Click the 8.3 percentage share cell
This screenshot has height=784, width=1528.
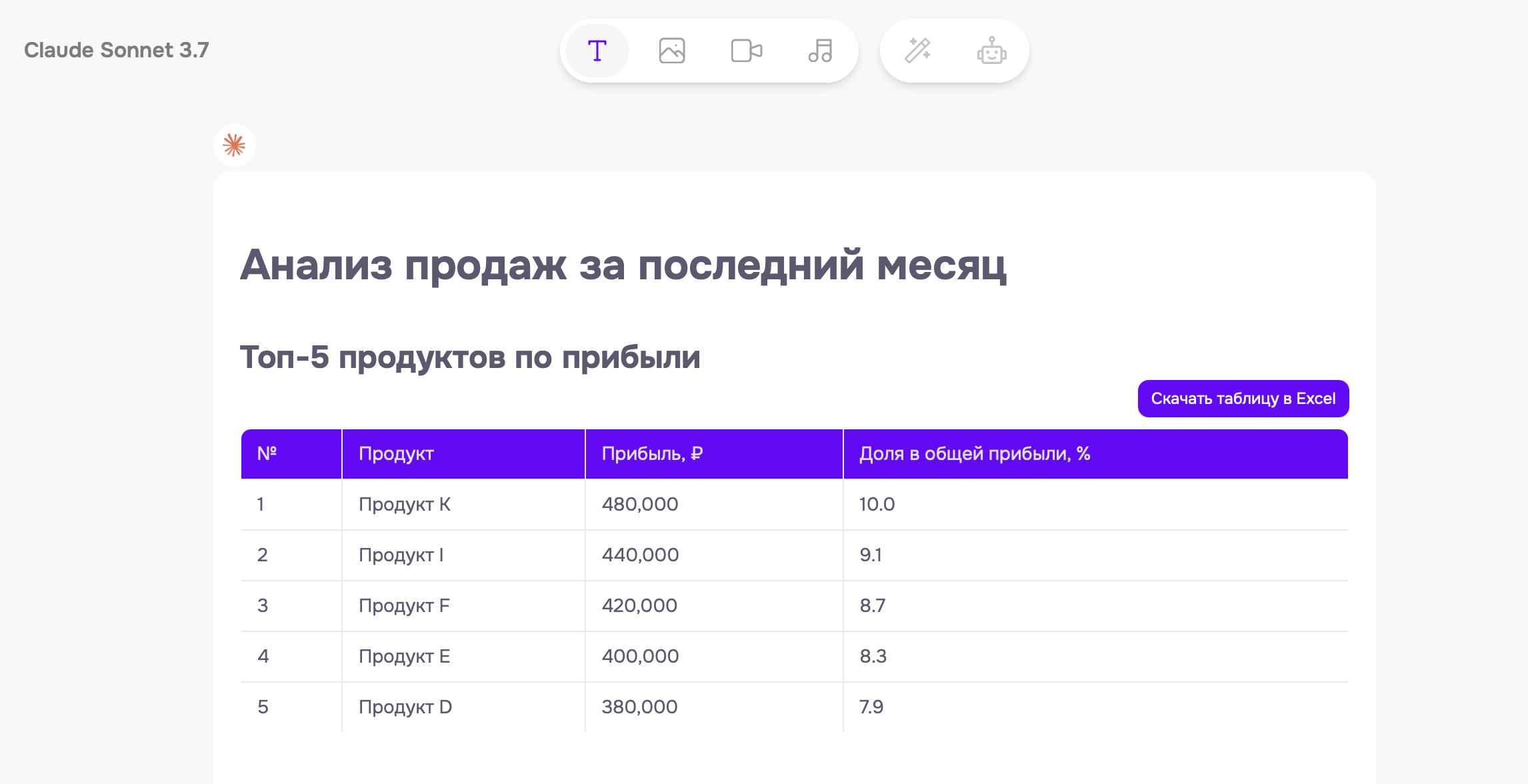pyautogui.click(x=873, y=656)
